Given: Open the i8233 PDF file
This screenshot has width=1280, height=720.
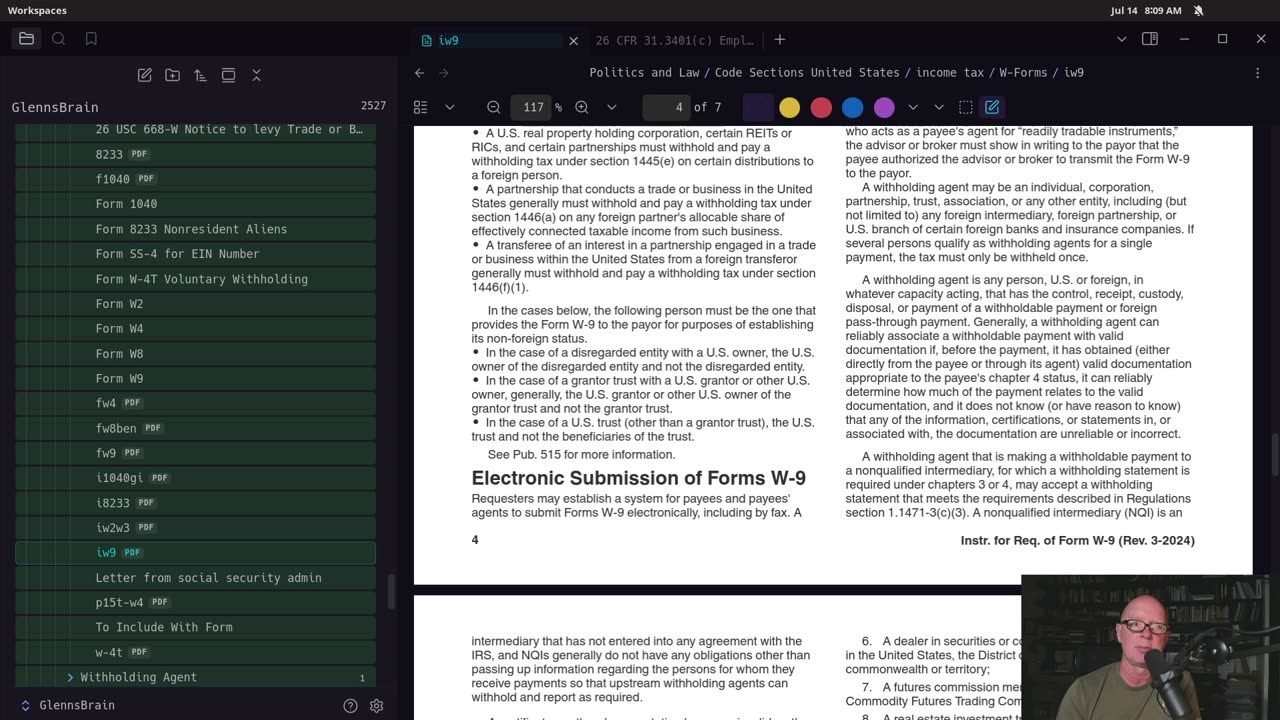Looking at the screenshot, I should point(195,503).
